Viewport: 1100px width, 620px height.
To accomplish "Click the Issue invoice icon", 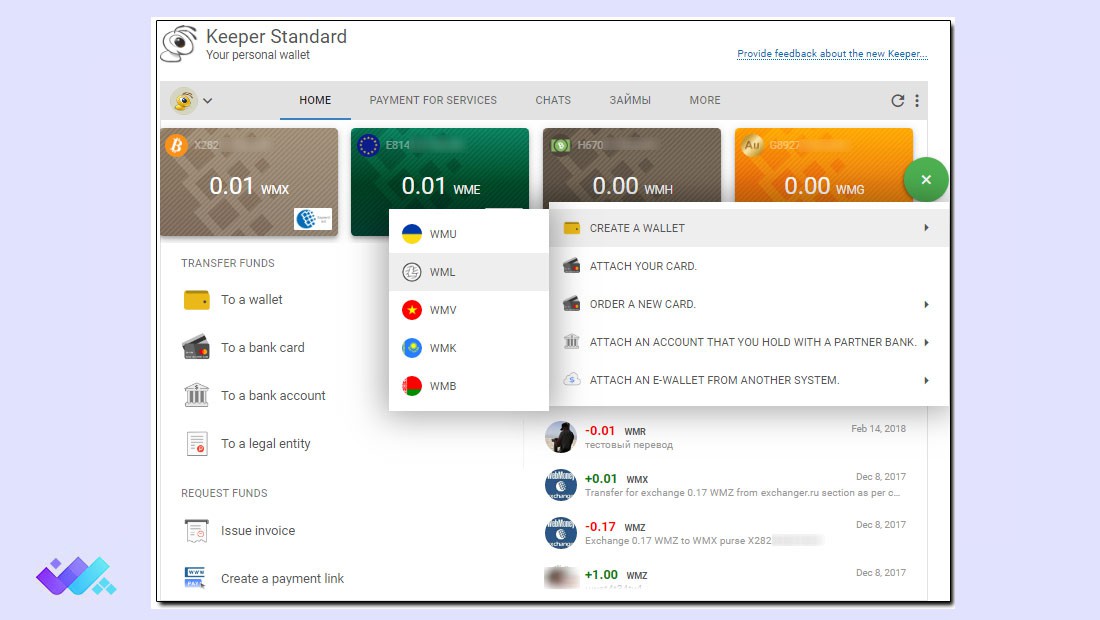I will pyautogui.click(x=196, y=531).
